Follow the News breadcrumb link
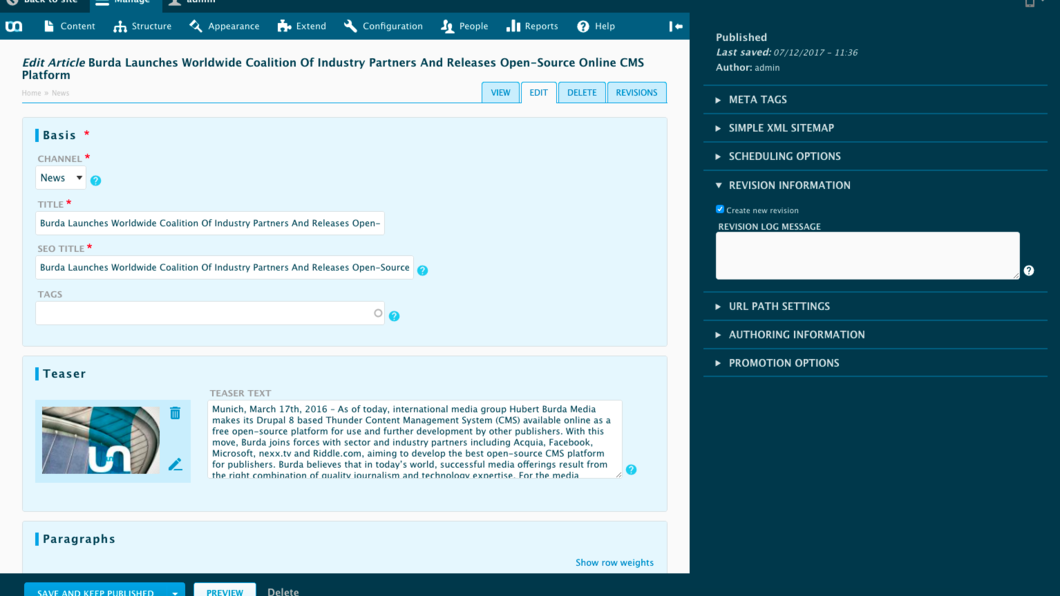This screenshot has height=596, width=1060. point(60,93)
